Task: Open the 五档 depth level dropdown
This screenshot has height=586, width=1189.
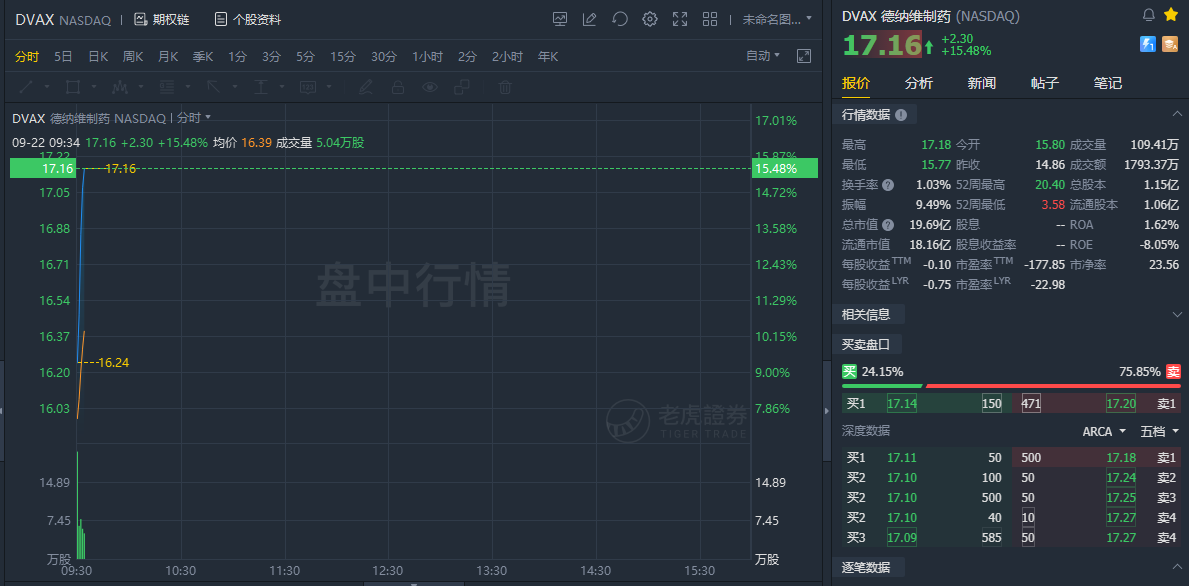Action: pyautogui.click(x=1160, y=431)
